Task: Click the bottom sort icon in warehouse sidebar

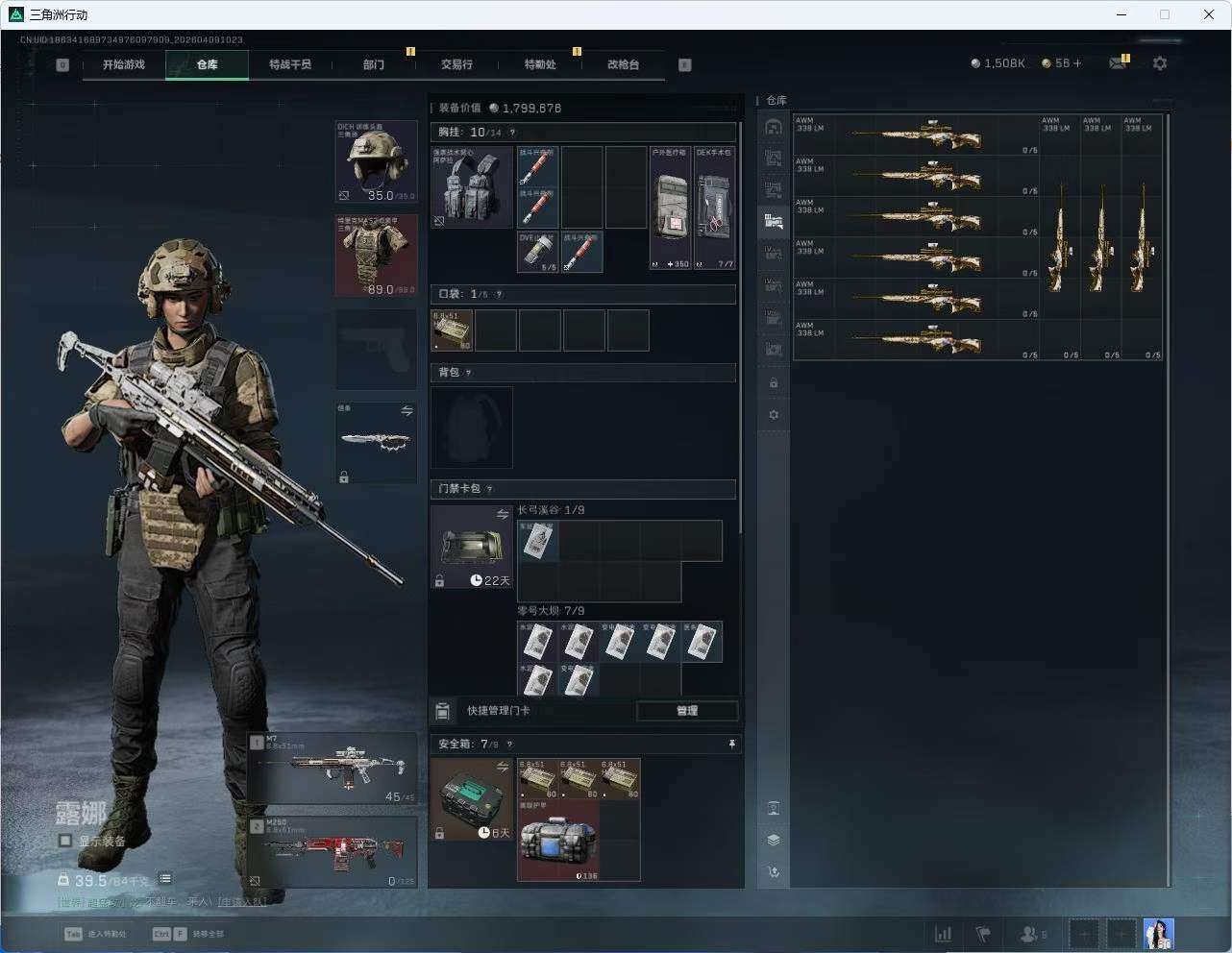Action: [x=774, y=871]
